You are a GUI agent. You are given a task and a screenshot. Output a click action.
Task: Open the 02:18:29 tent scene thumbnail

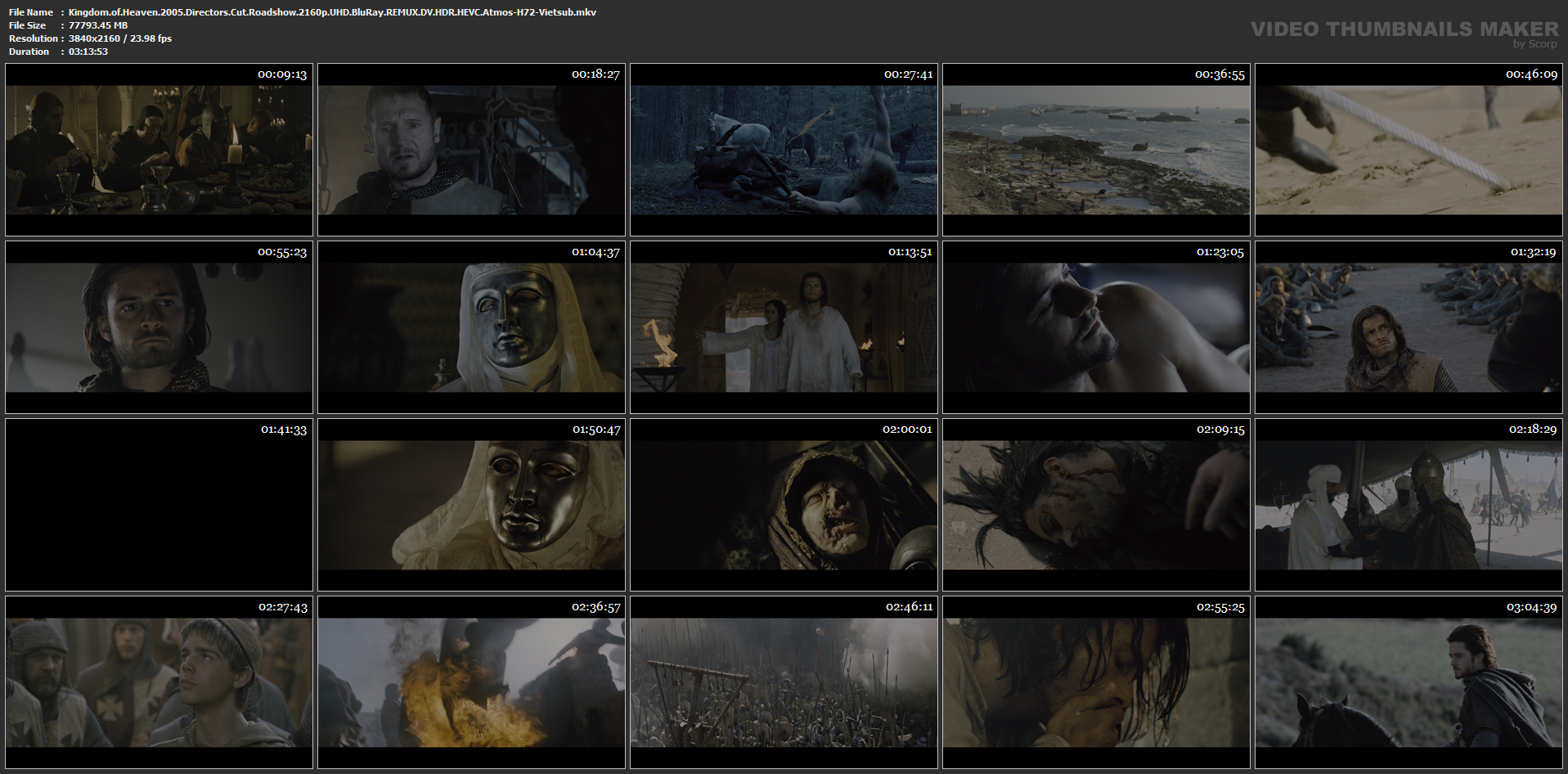pyautogui.click(x=1409, y=505)
